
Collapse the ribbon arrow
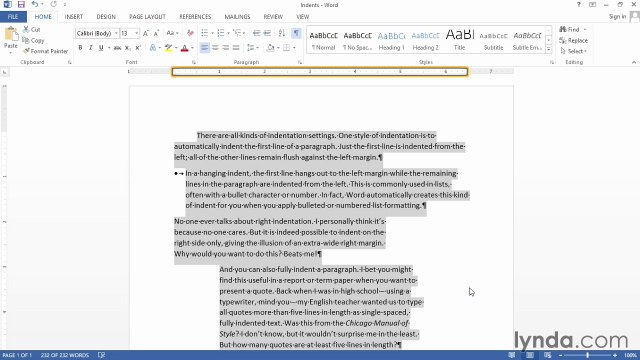point(633,62)
